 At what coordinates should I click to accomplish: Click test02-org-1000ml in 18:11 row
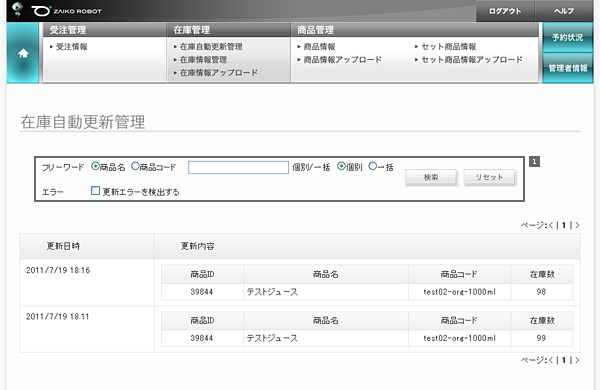(x=460, y=338)
